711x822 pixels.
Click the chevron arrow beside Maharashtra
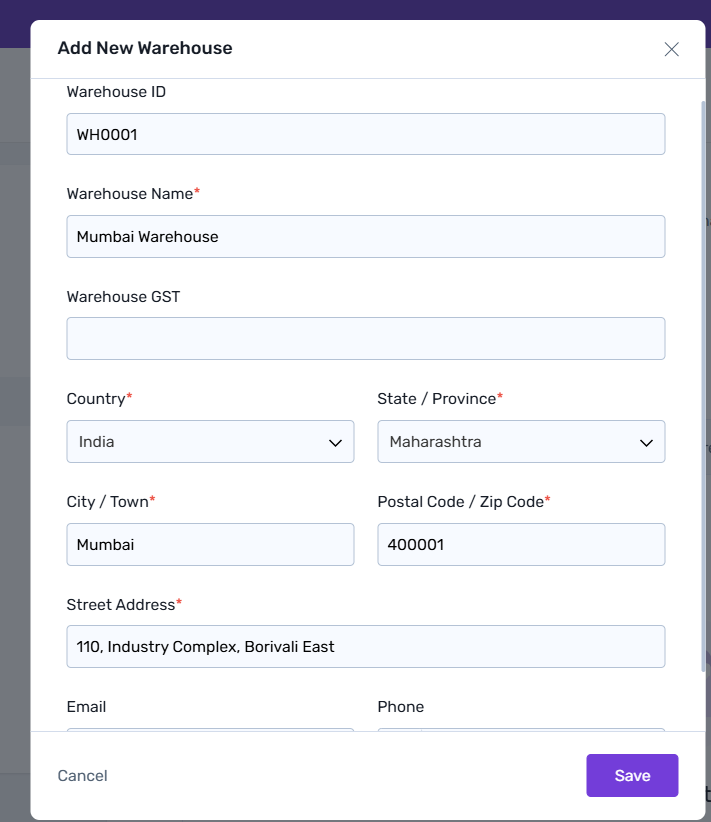(x=646, y=443)
